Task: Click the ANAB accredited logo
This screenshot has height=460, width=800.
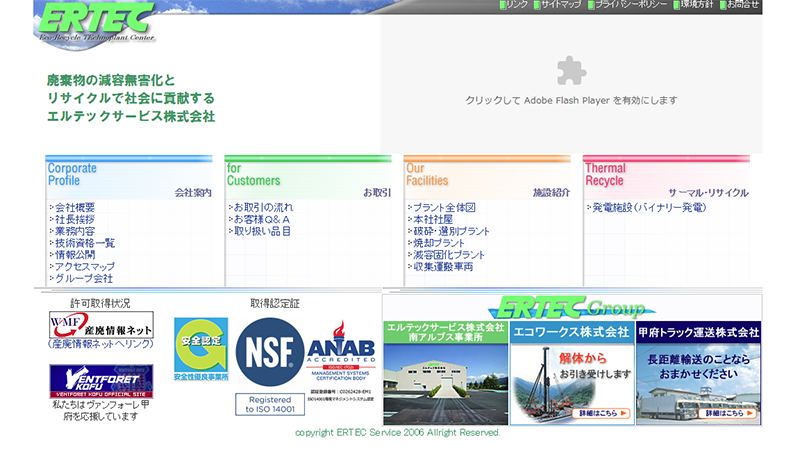Action: [x=341, y=350]
